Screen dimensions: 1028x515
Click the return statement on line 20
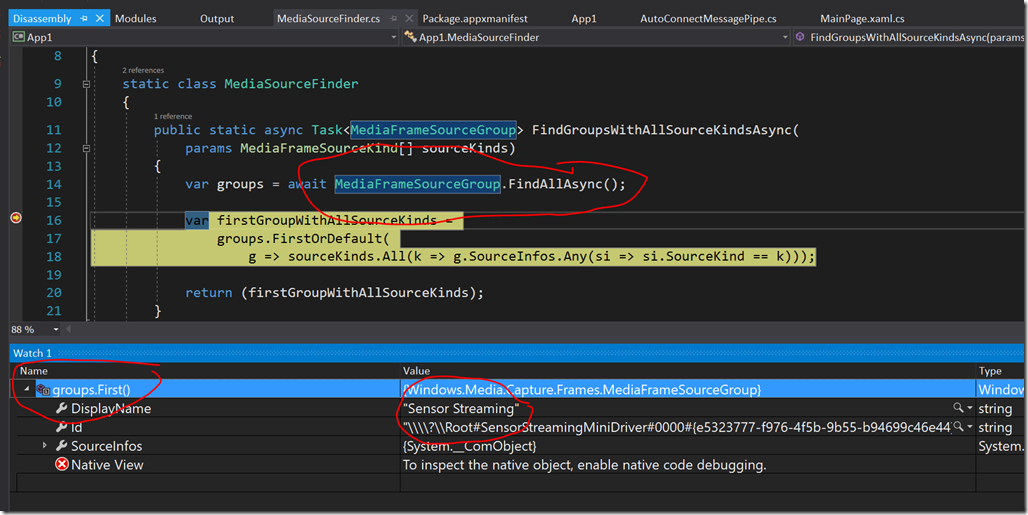[334, 293]
